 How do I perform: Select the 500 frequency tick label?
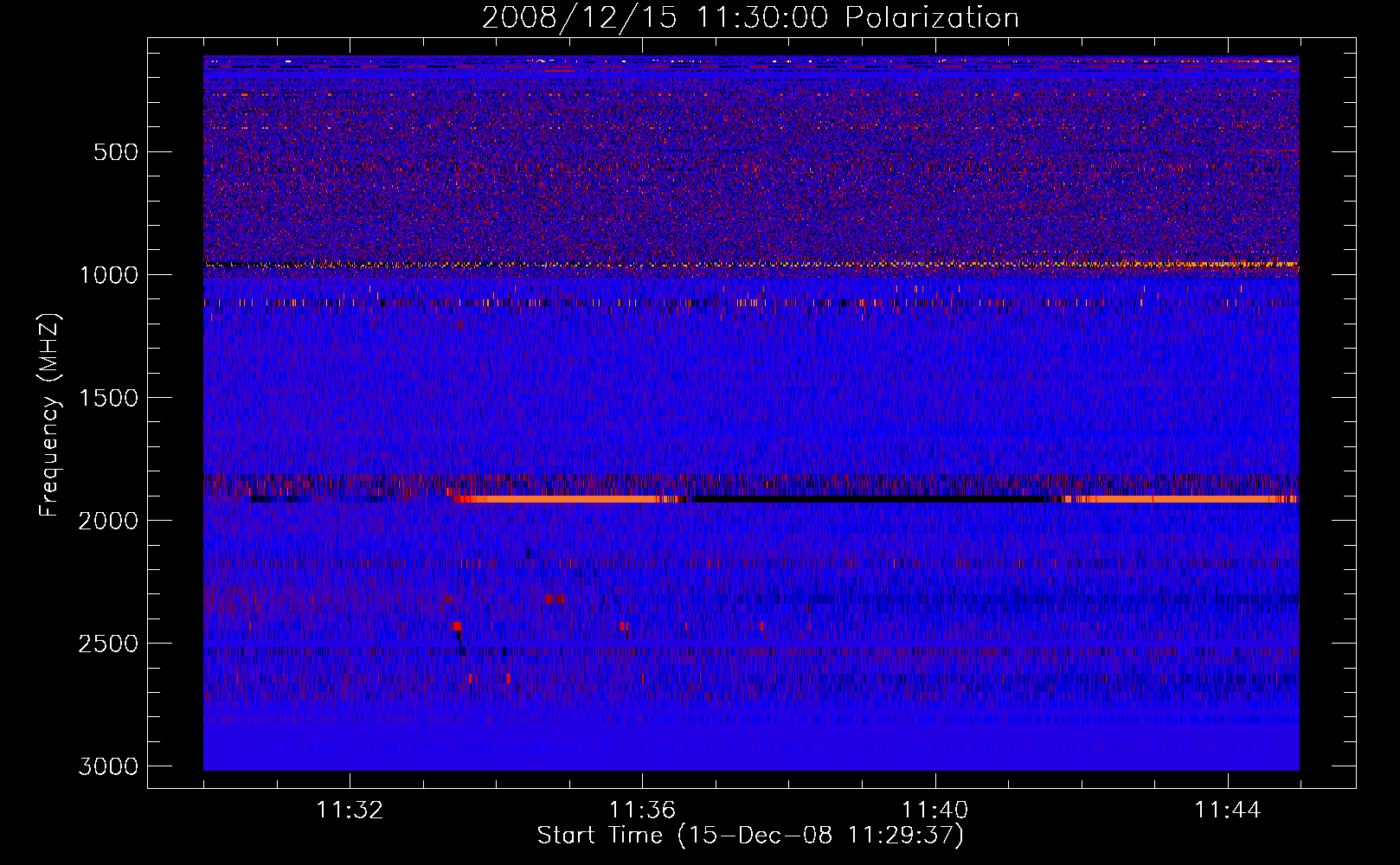tap(116, 152)
